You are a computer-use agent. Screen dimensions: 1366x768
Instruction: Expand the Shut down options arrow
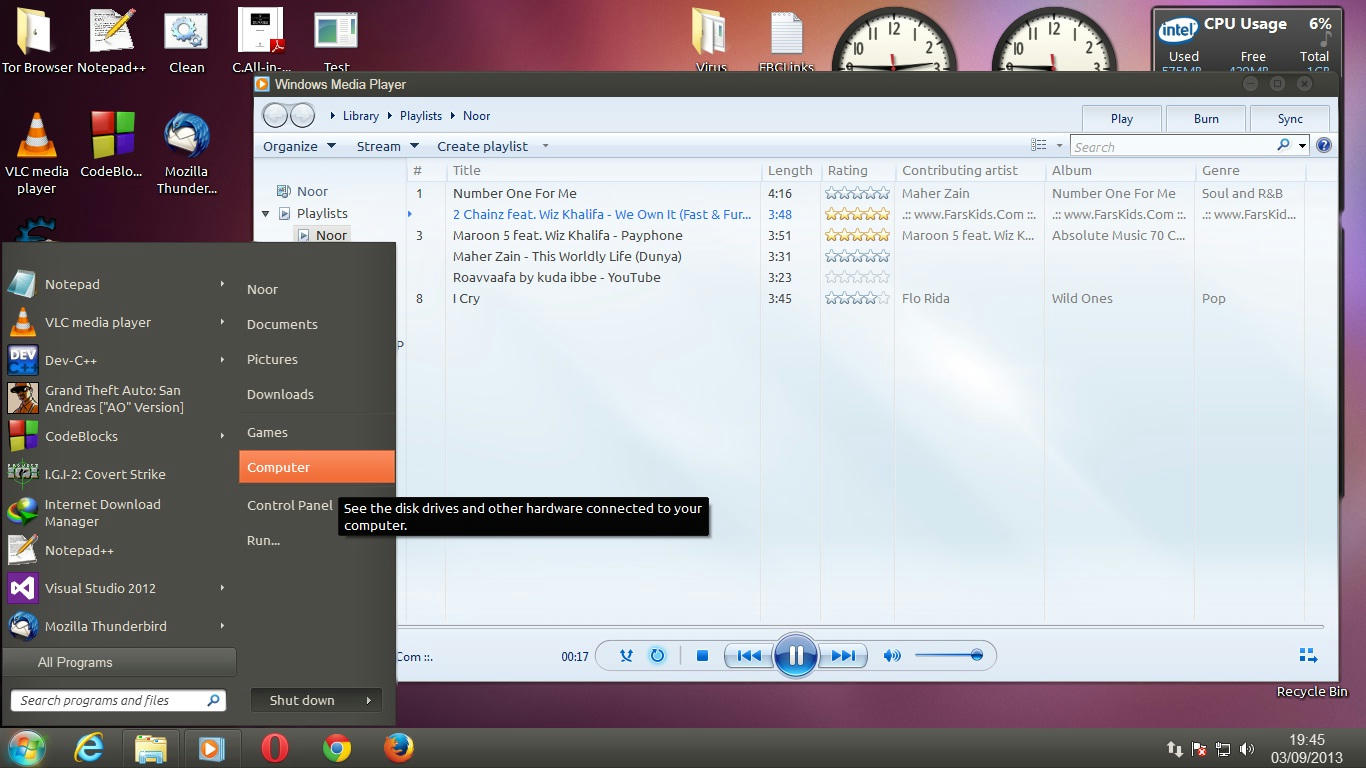(369, 700)
